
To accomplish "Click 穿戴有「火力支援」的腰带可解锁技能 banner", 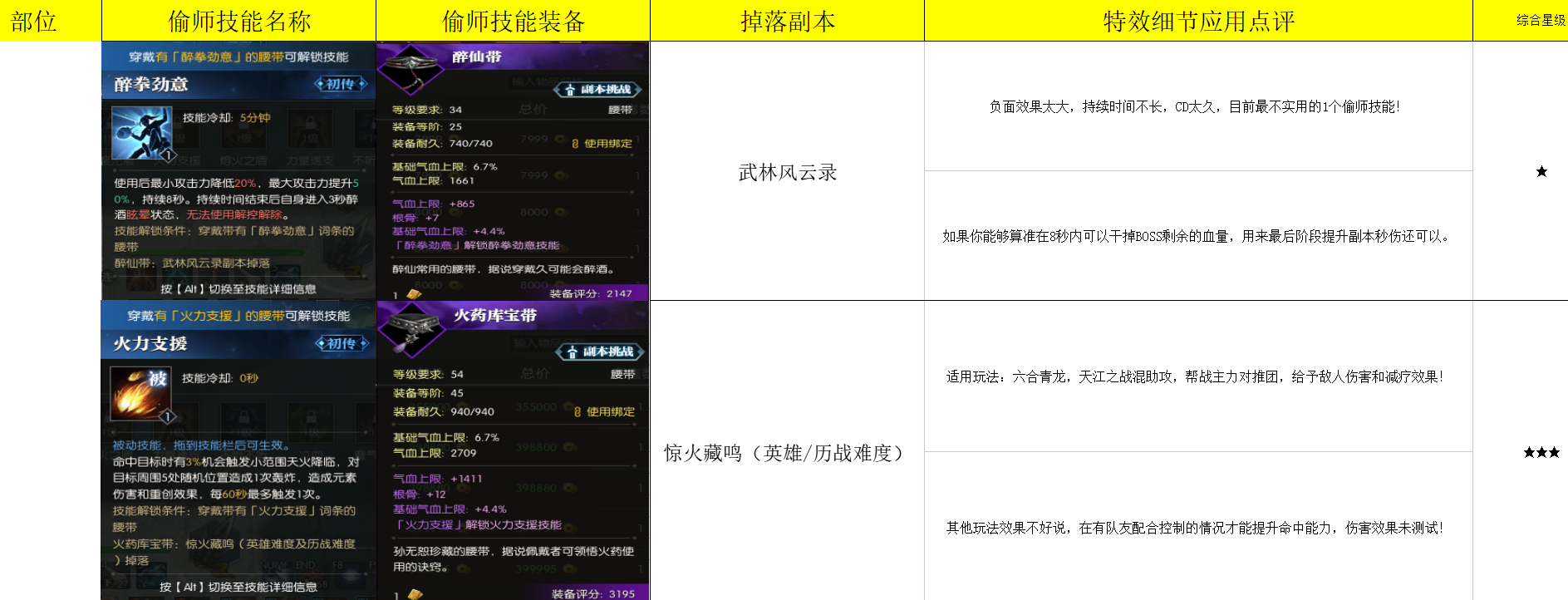I will coord(238,316).
